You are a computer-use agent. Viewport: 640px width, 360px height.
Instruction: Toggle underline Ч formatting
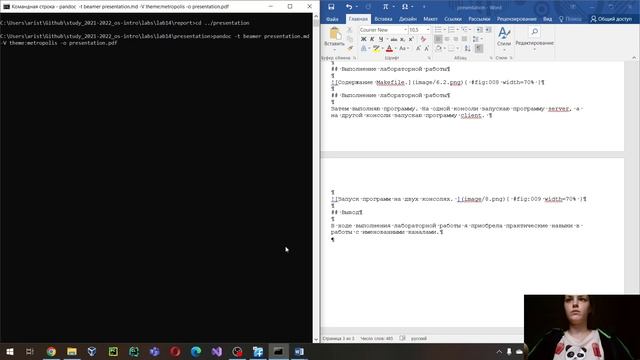(380, 39)
